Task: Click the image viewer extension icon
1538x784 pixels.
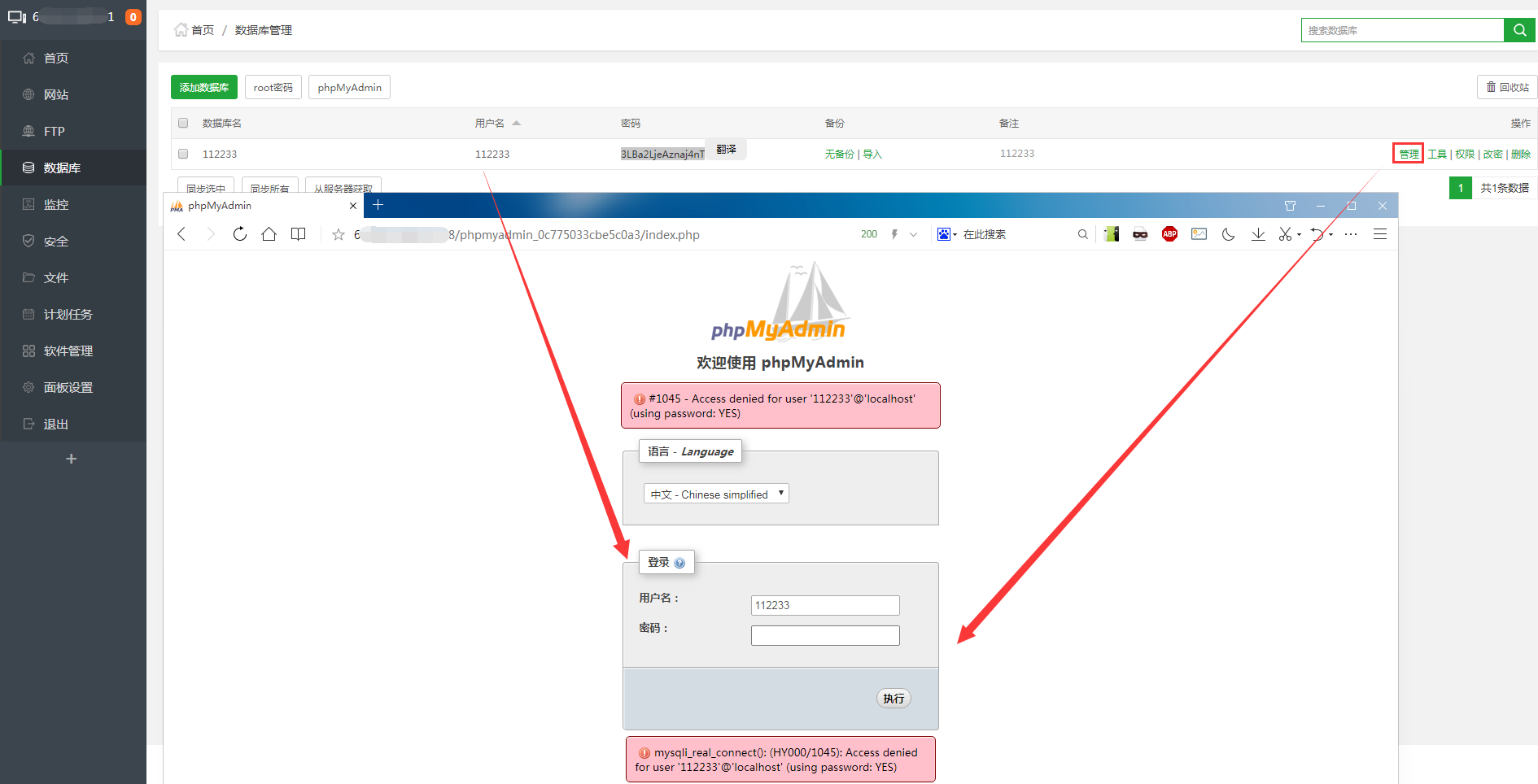Action: pyautogui.click(x=1199, y=234)
